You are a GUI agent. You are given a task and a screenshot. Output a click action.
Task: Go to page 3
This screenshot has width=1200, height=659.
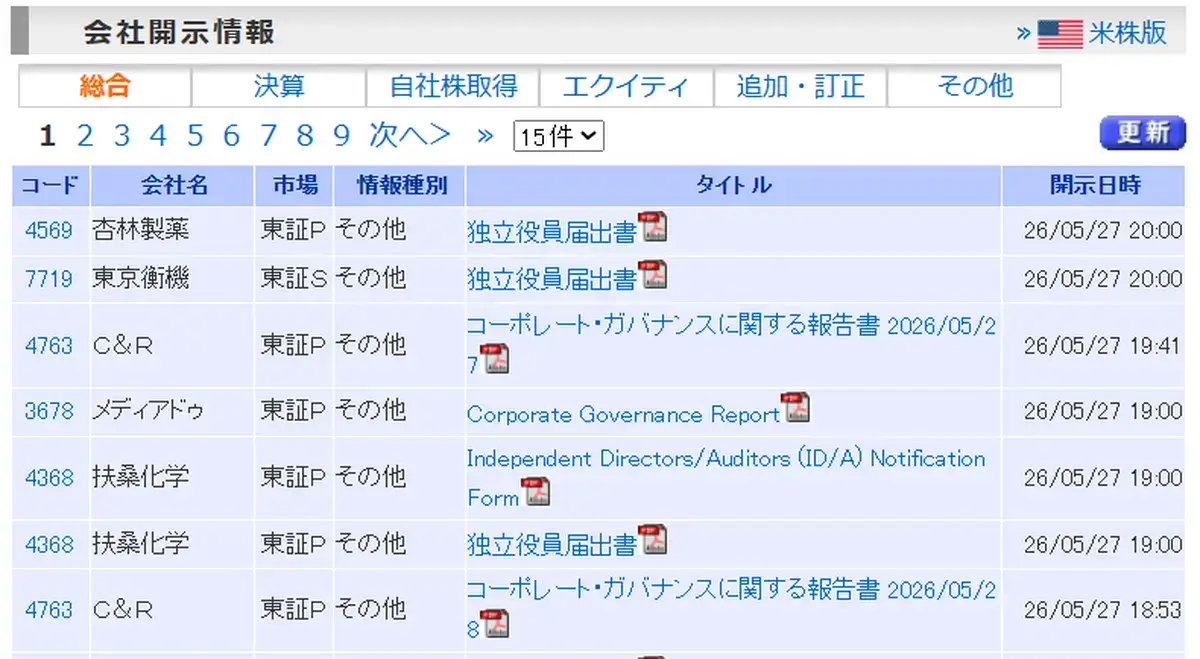tap(122, 136)
